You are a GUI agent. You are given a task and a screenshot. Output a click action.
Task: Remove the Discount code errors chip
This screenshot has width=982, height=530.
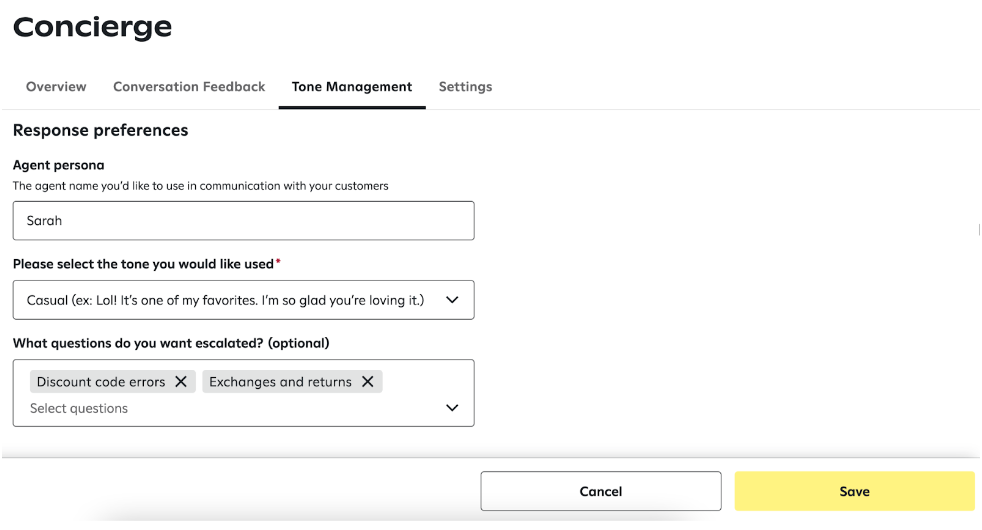[x=181, y=381]
